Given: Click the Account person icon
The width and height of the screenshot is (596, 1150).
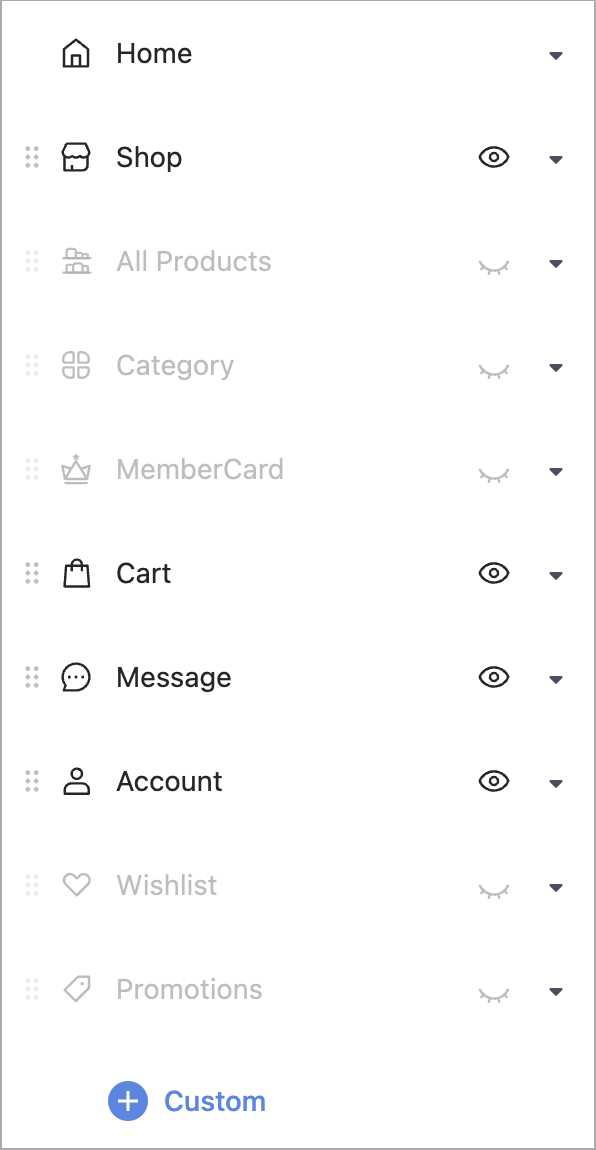Looking at the screenshot, I should 76,782.
